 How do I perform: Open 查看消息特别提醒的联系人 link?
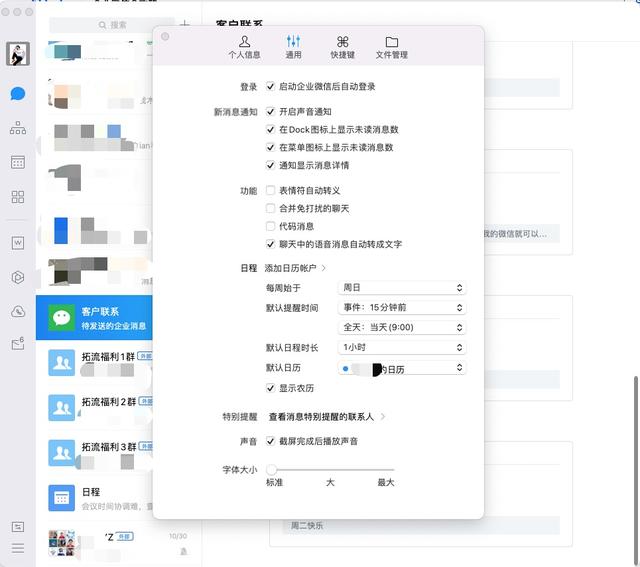tap(321, 417)
